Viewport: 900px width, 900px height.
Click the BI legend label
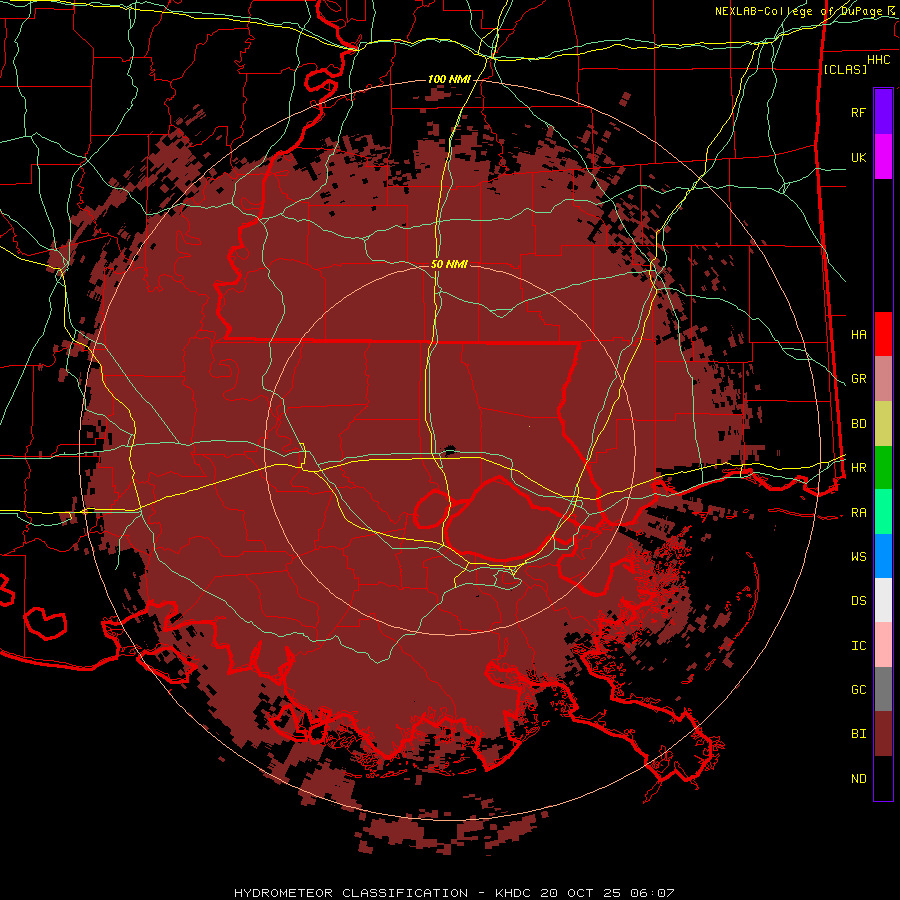858,734
